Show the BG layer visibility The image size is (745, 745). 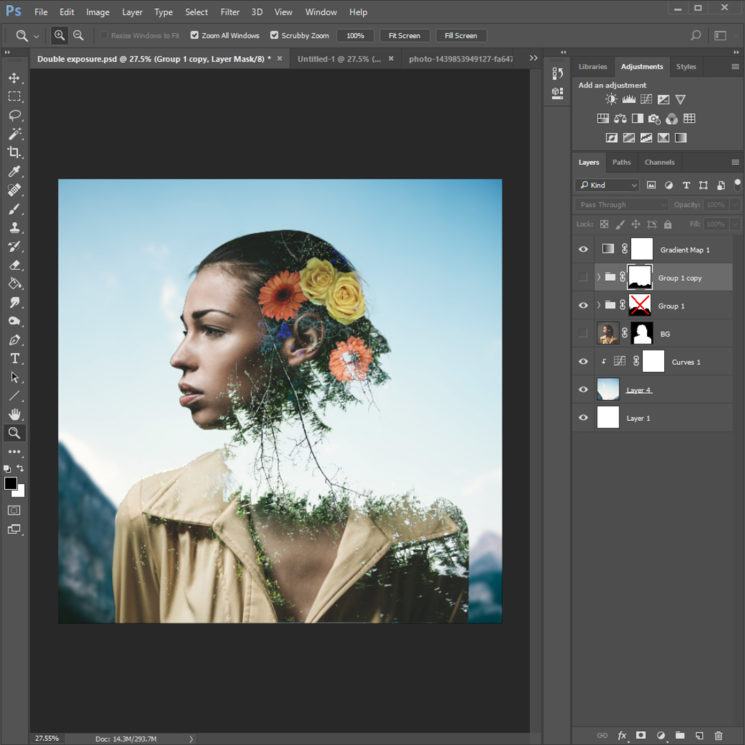pos(583,334)
